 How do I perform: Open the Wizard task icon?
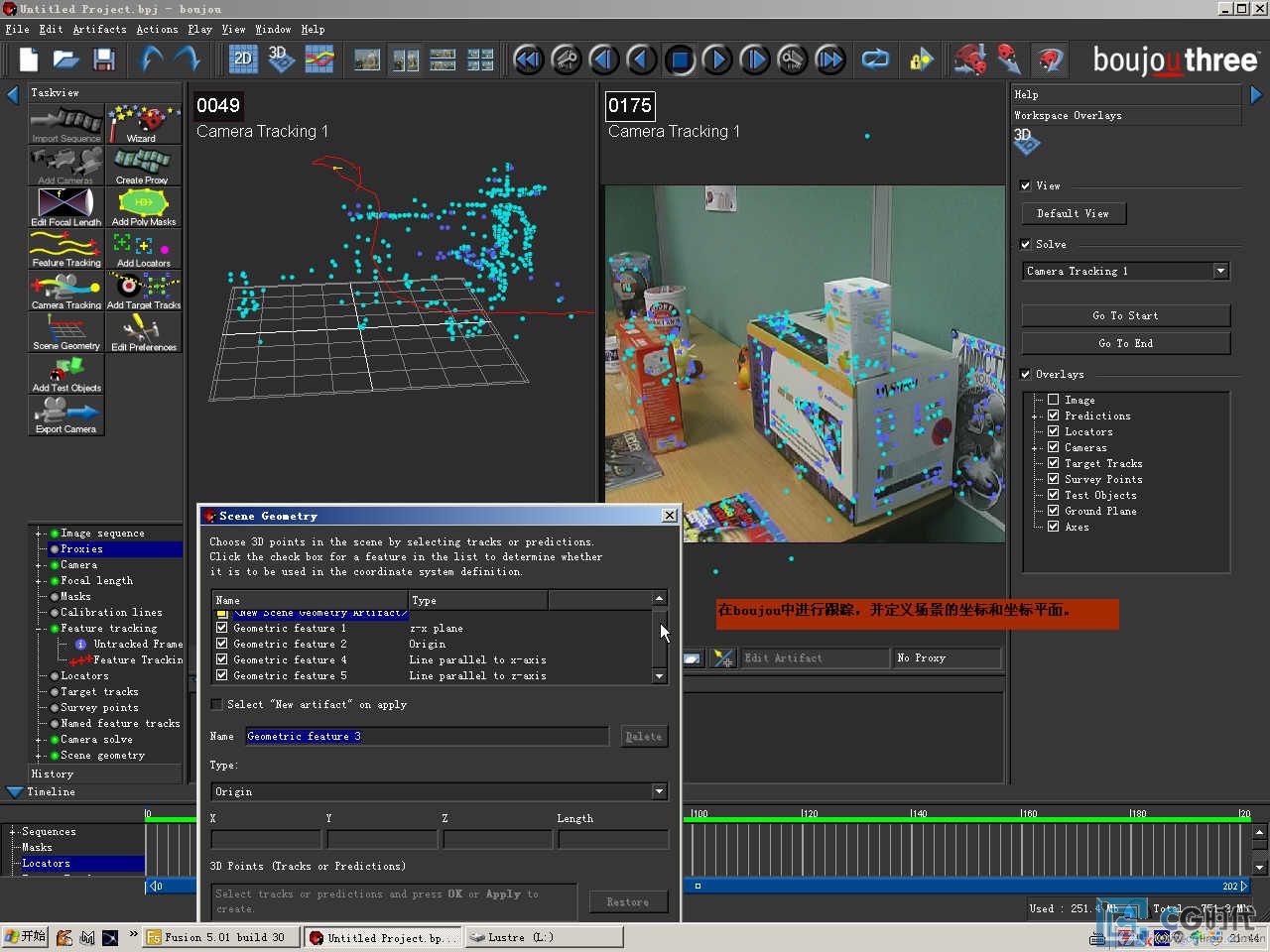coord(144,125)
